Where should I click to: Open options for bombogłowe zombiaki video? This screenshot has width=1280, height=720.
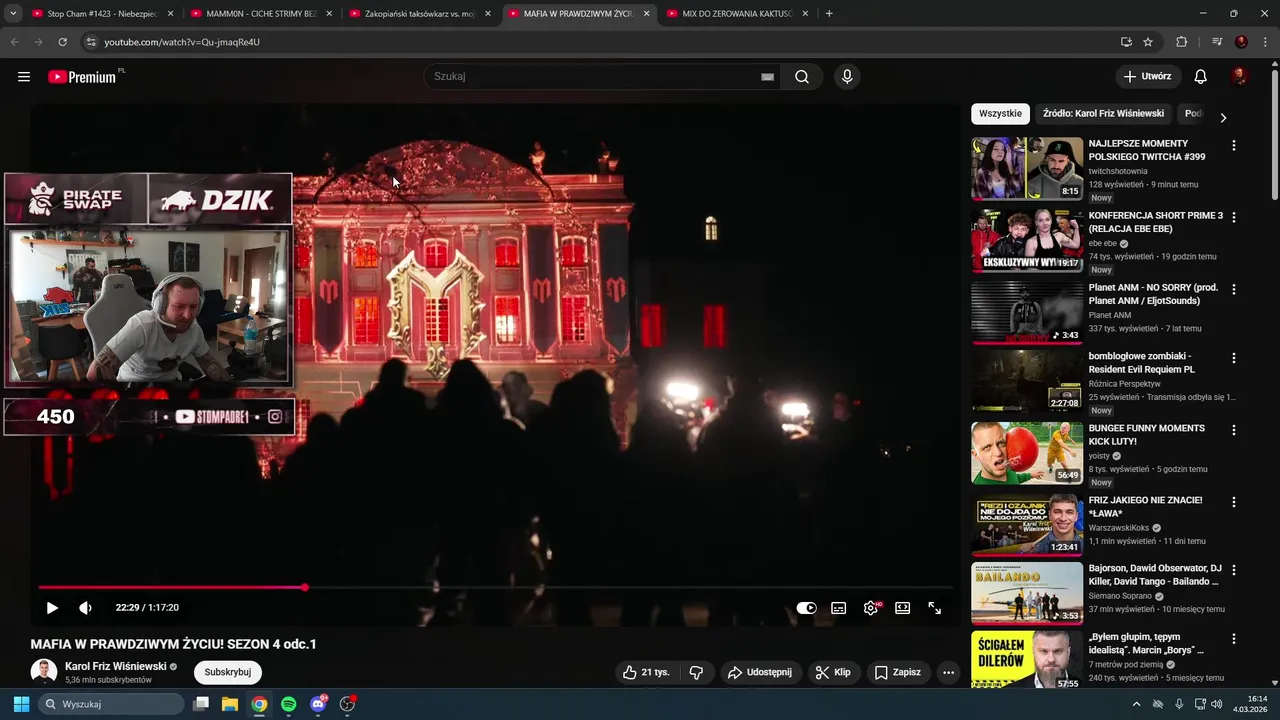click(1233, 357)
